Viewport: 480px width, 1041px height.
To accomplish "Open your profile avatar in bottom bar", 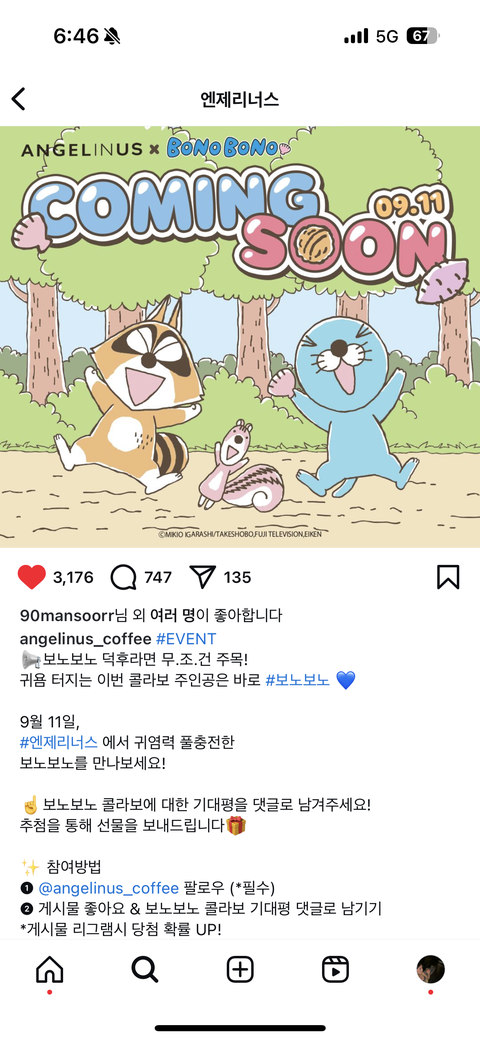I will (x=430, y=969).
